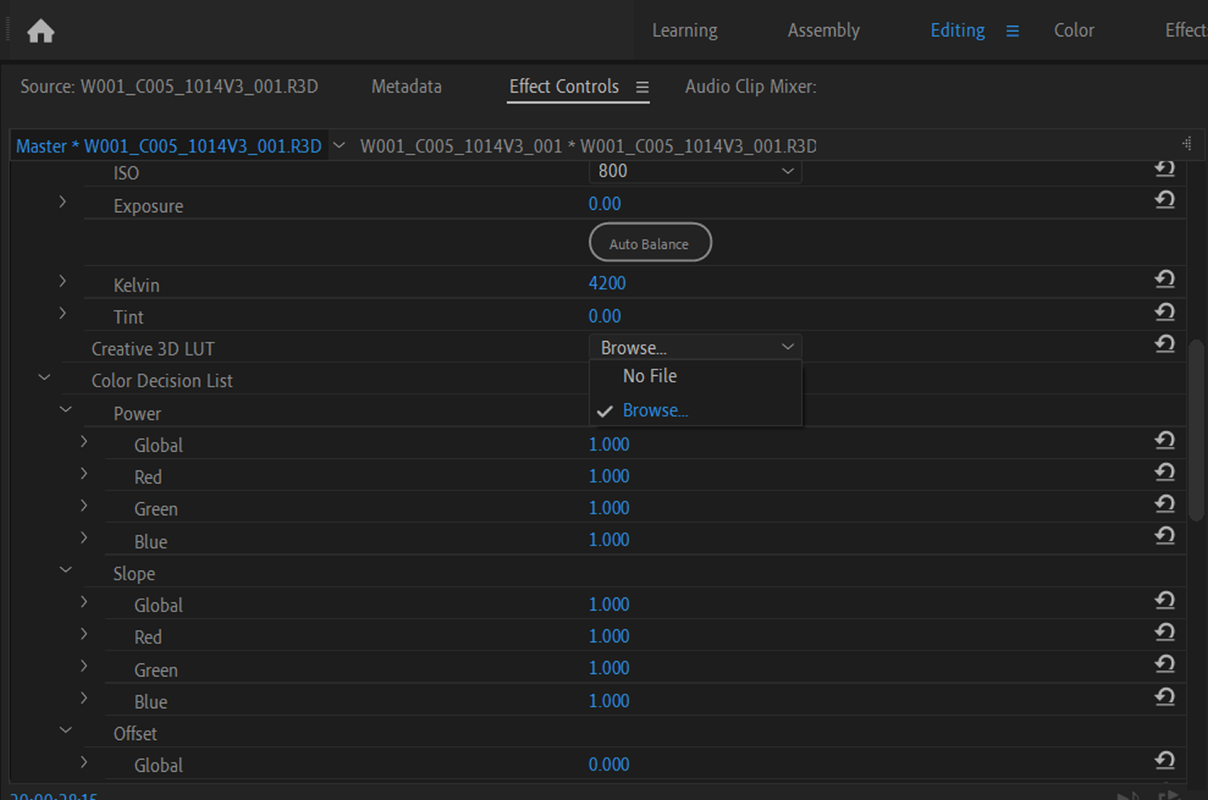Switch to the Editing workspace

(957, 30)
